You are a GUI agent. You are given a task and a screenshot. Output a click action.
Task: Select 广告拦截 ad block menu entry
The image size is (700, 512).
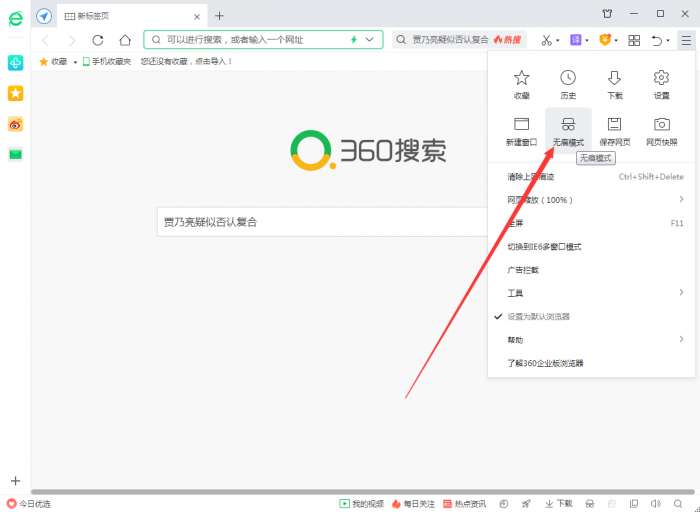click(x=592, y=270)
